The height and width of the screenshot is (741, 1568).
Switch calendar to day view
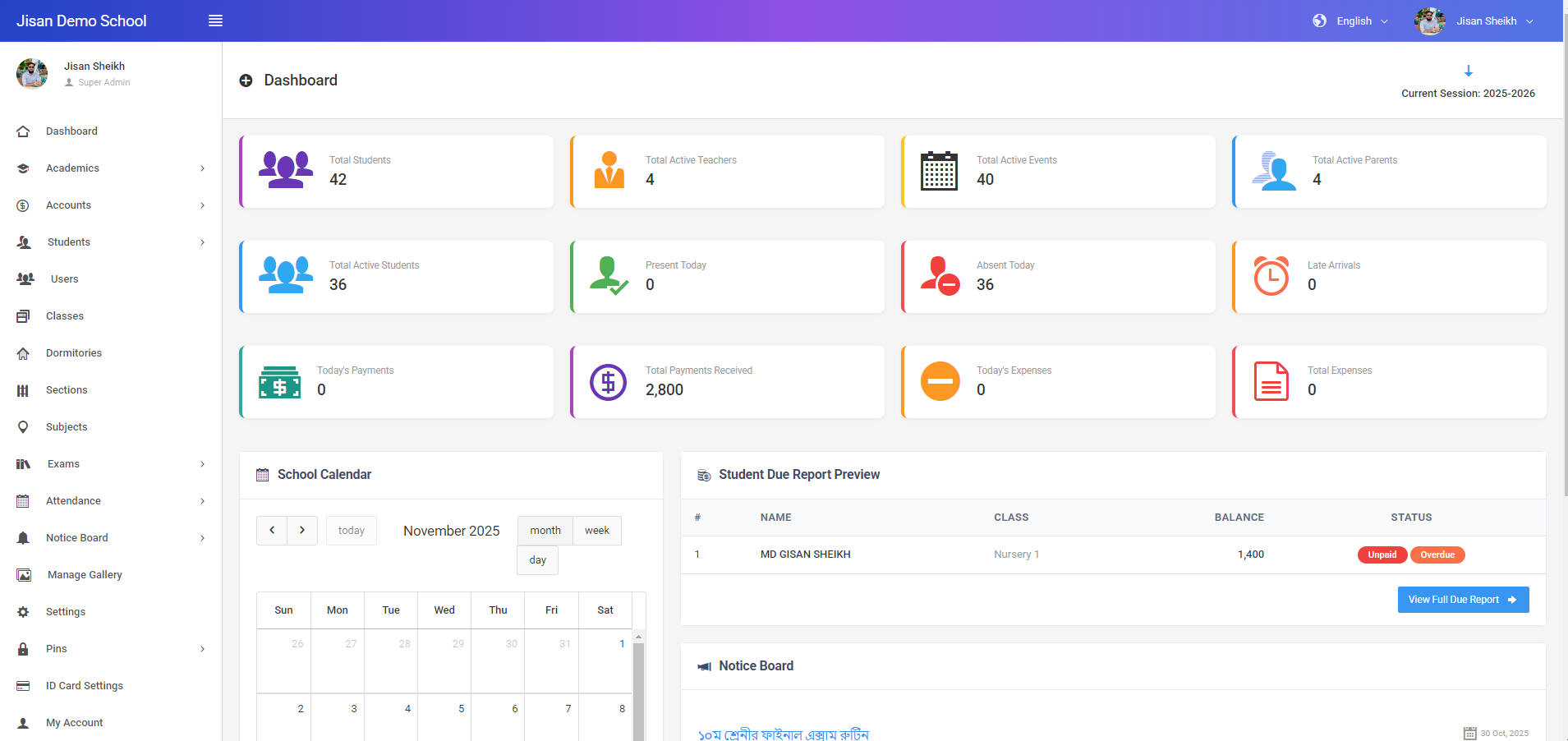click(537, 559)
